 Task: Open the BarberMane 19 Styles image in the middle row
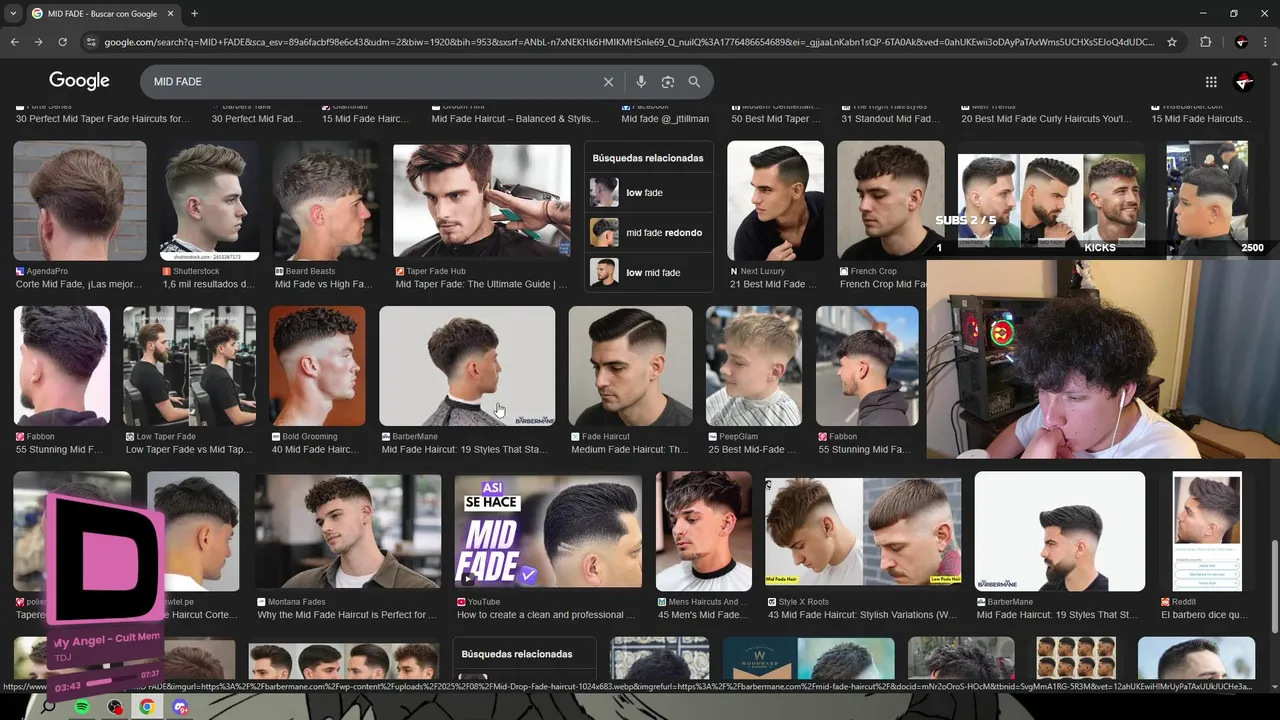pos(467,366)
